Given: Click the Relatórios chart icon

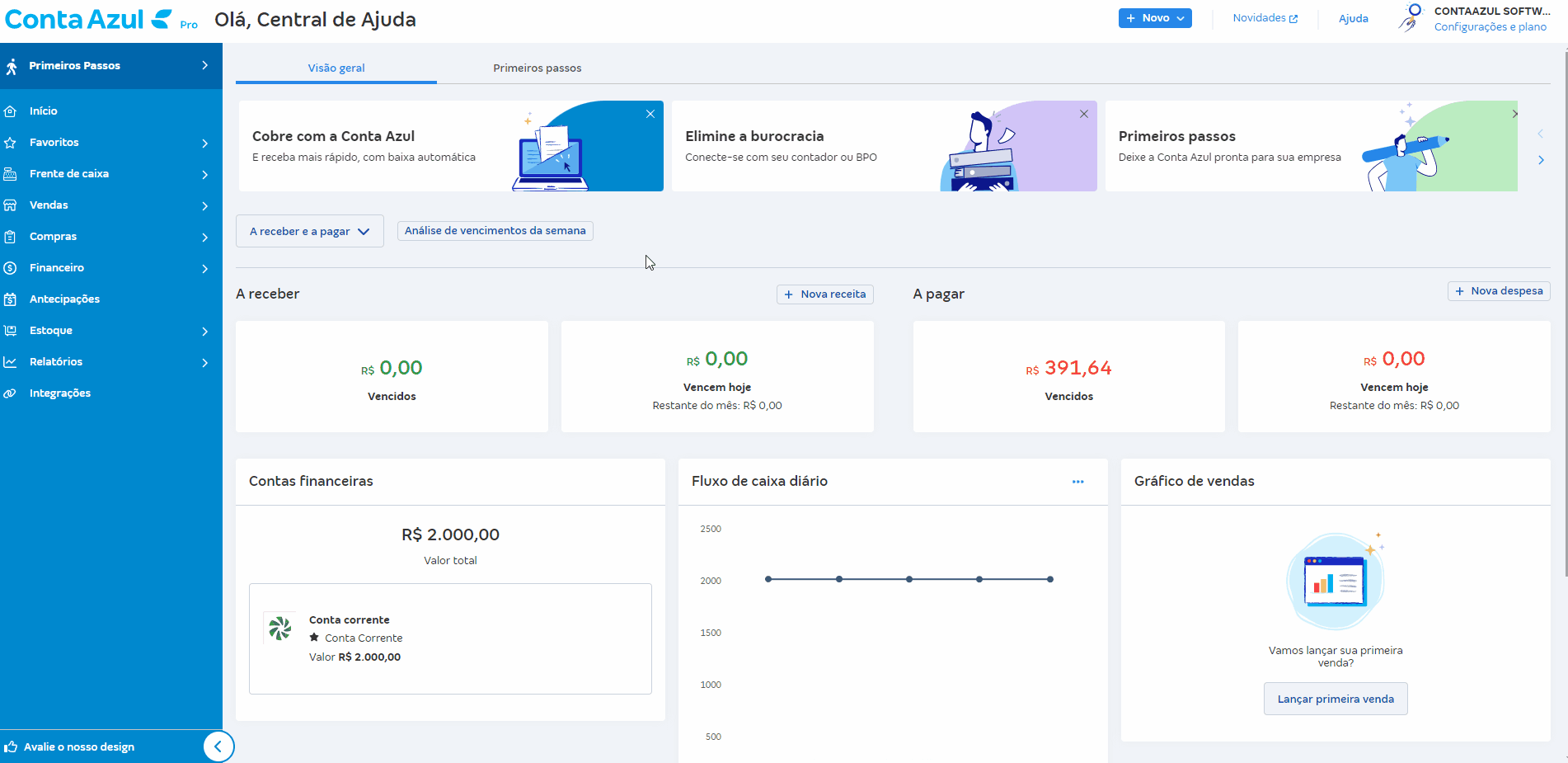Looking at the screenshot, I should click(11, 362).
